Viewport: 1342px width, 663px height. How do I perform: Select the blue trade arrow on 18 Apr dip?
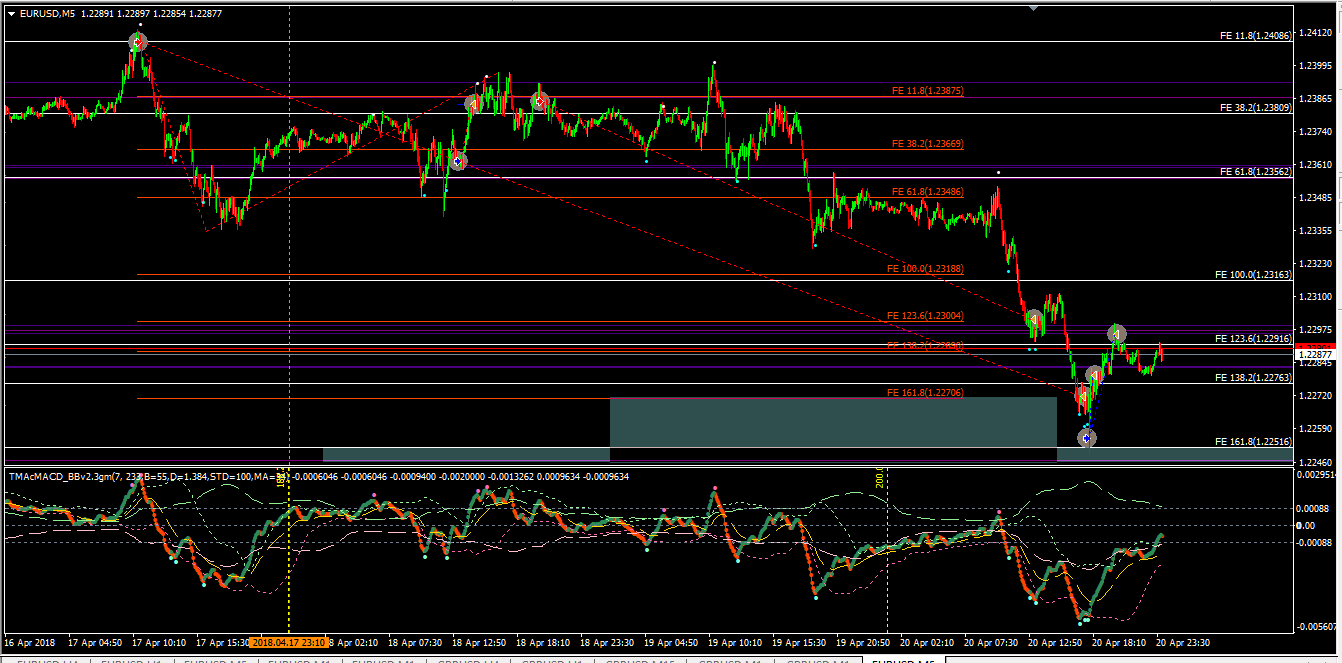coord(457,161)
